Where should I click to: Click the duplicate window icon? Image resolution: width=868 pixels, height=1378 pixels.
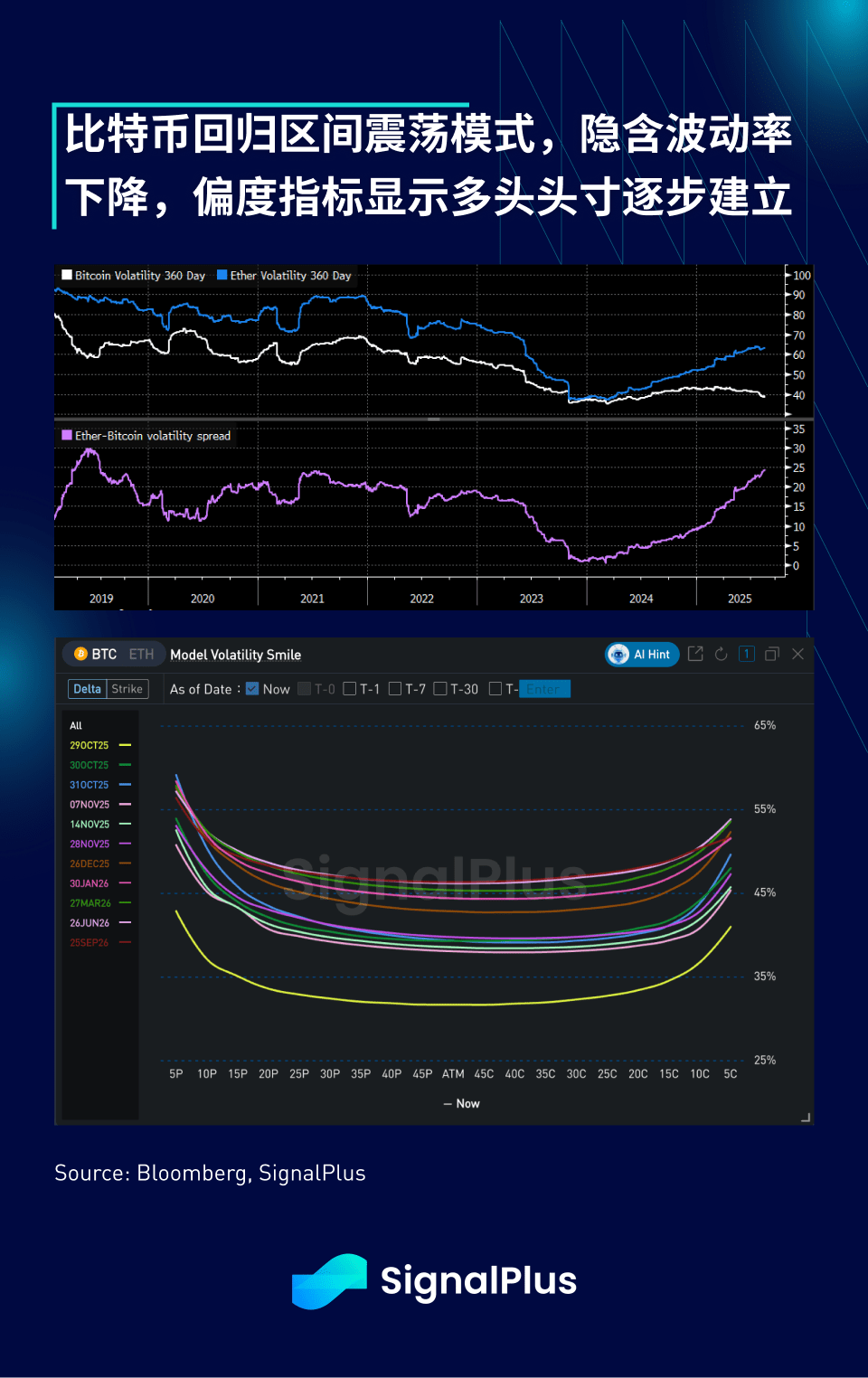[x=772, y=654]
